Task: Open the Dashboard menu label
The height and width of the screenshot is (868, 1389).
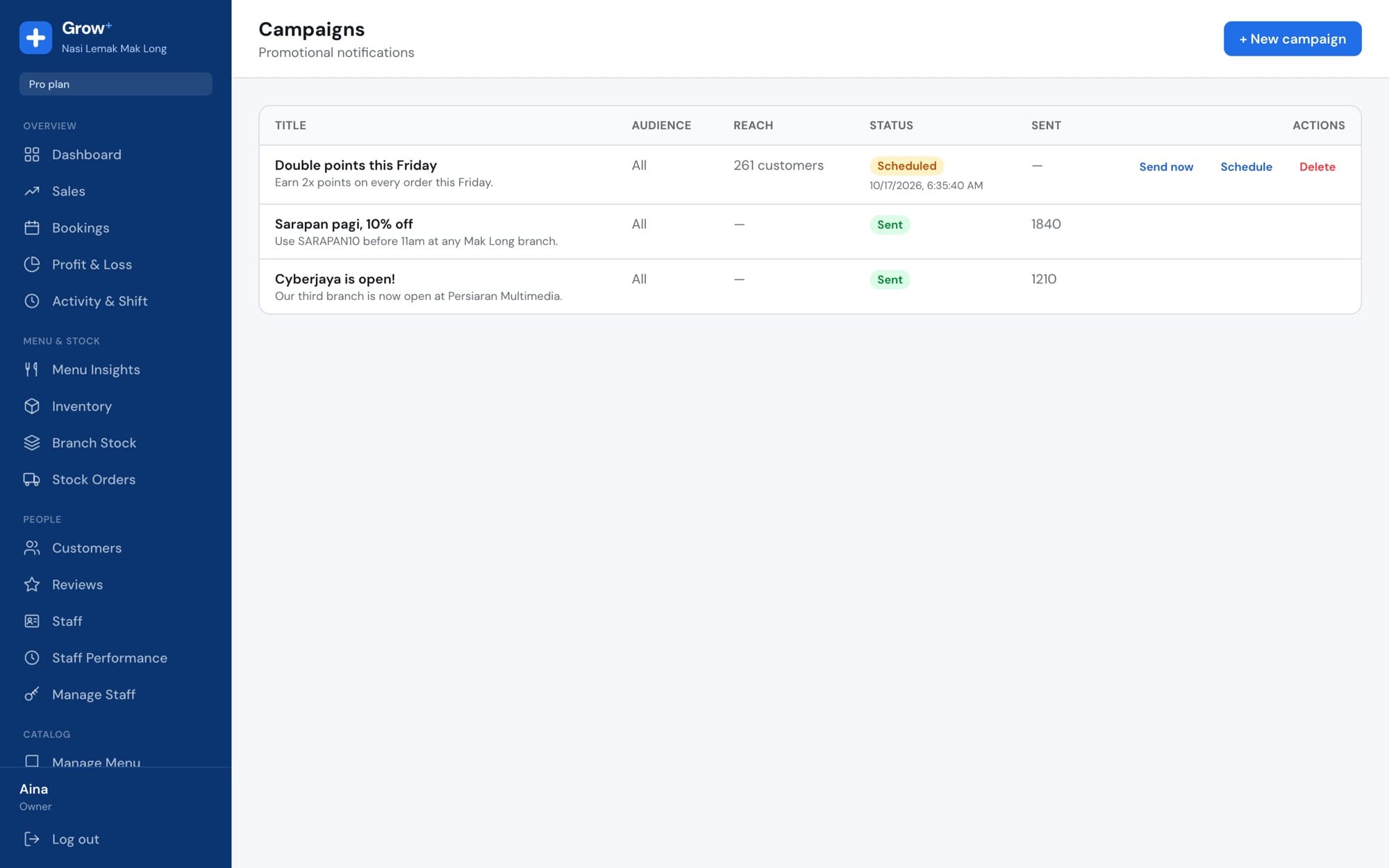Action: 87,154
